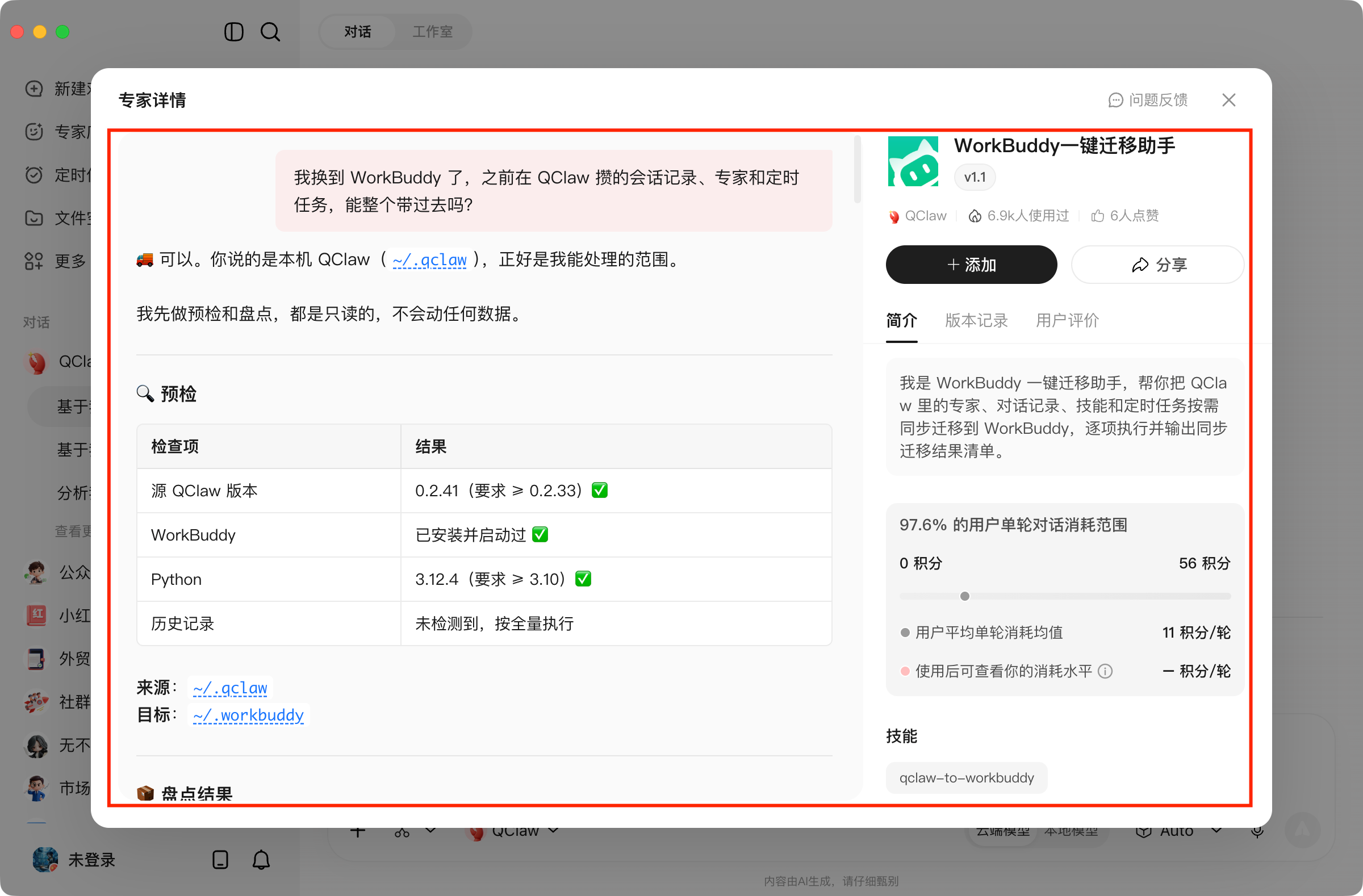Screen dimensions: 1363x896
Task: Select the 工作室 tab in main window
Action: (432, 31)
